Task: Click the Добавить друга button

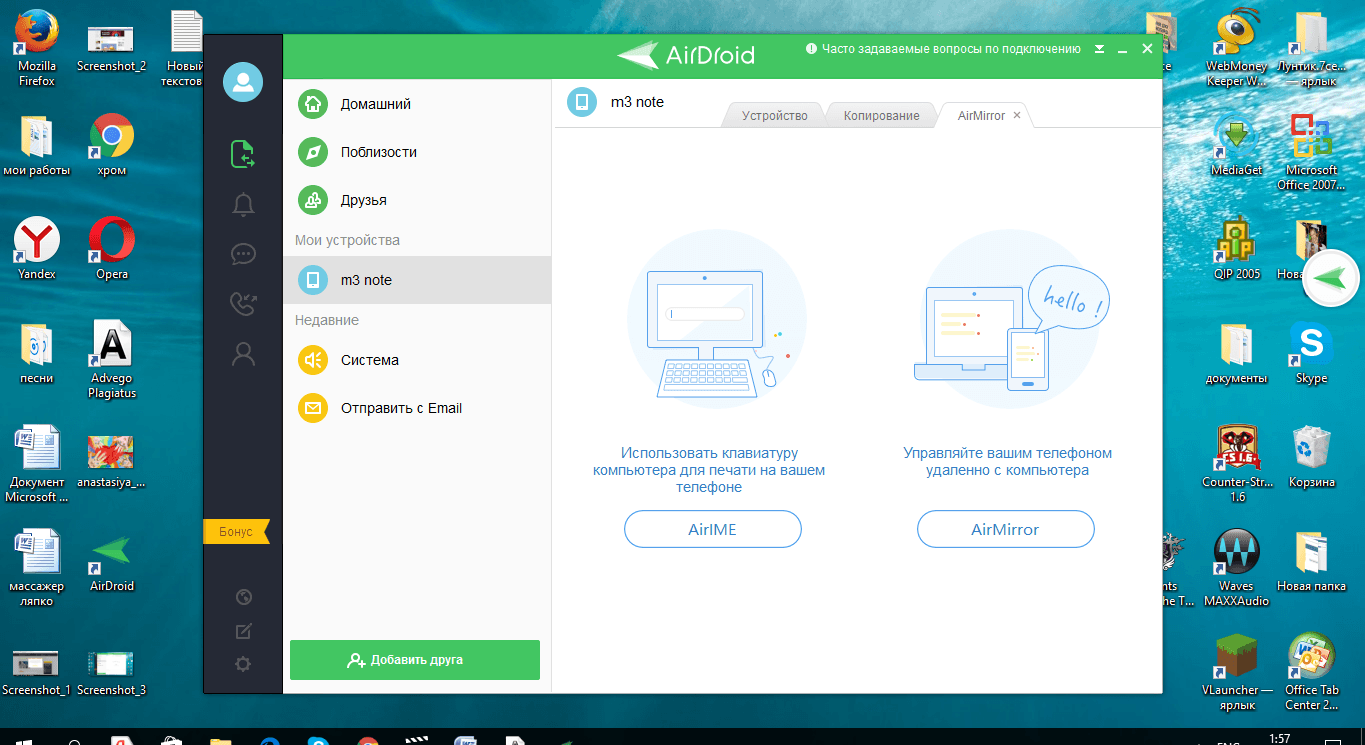Action: click(415, 660)
